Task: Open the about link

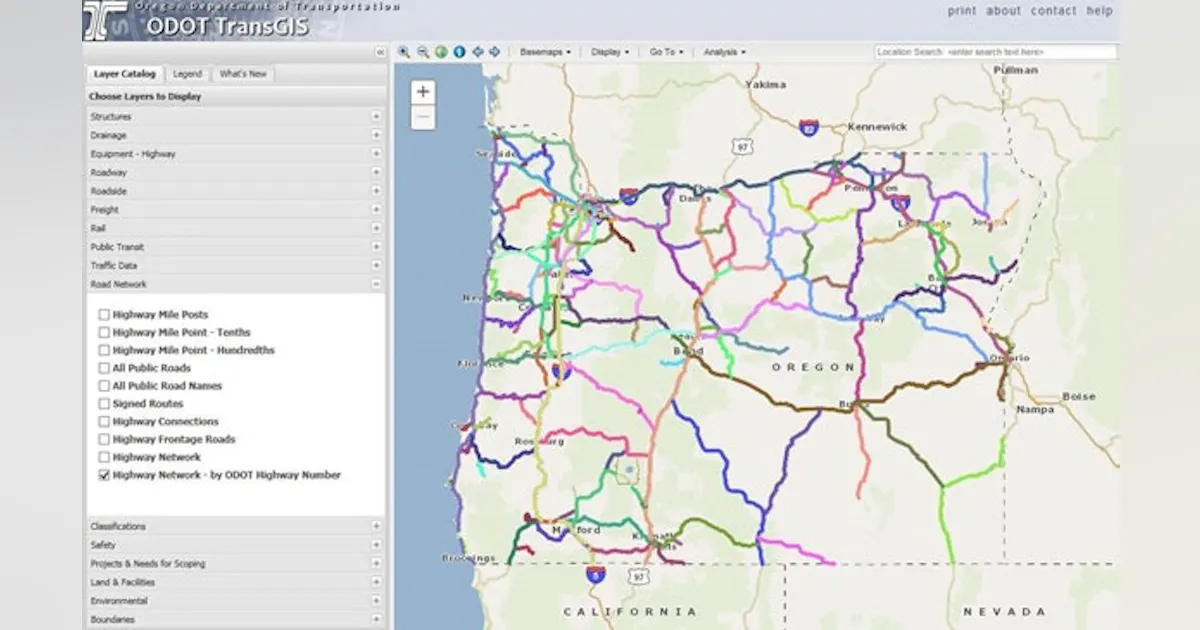Action: tap(1004, 11)
